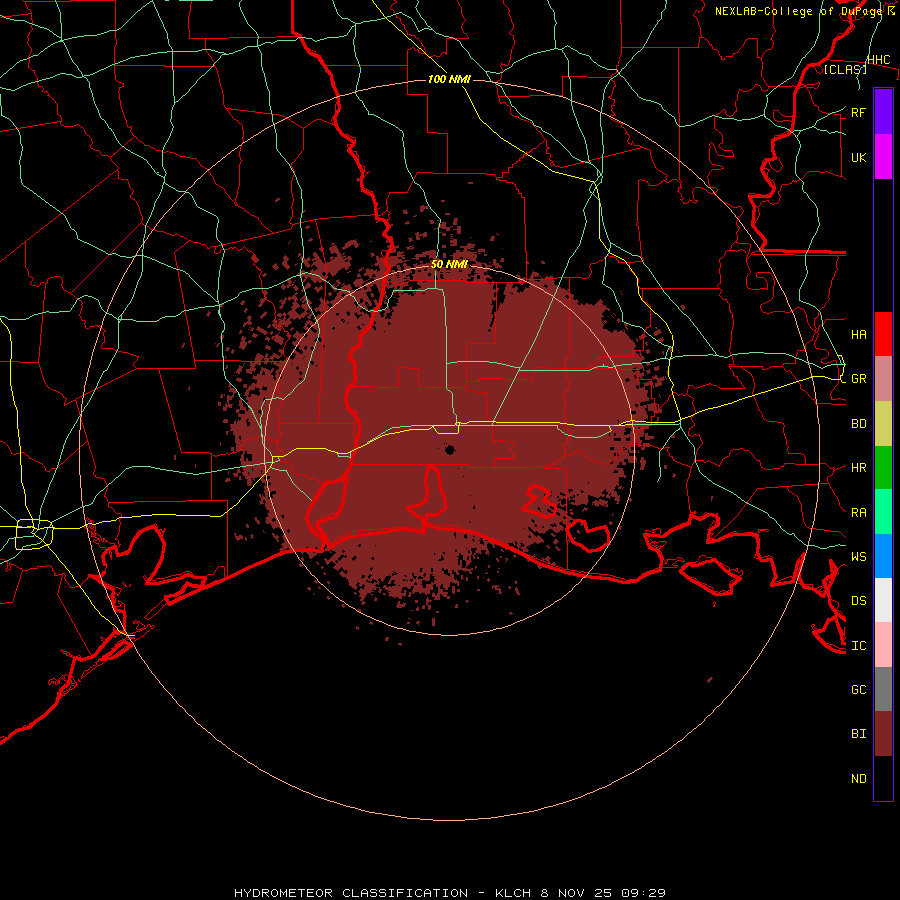Click the GC gray legend swatch
The width and height of the screenshot is (900, 900).
tap(883, 689)
